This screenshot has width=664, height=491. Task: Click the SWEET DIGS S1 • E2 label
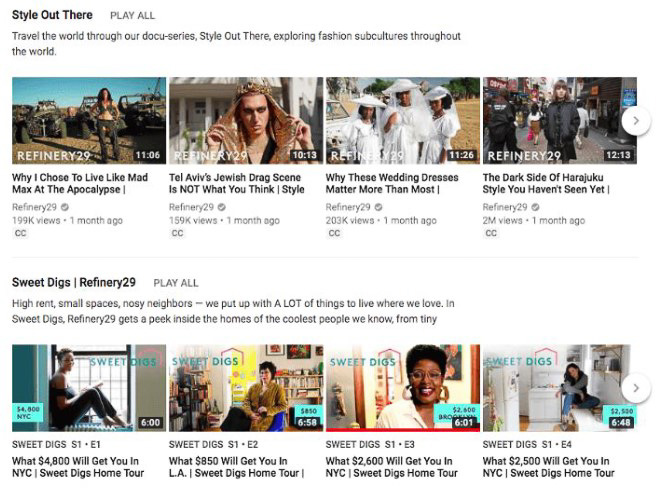pyautogui.click(x=213, y=444)
